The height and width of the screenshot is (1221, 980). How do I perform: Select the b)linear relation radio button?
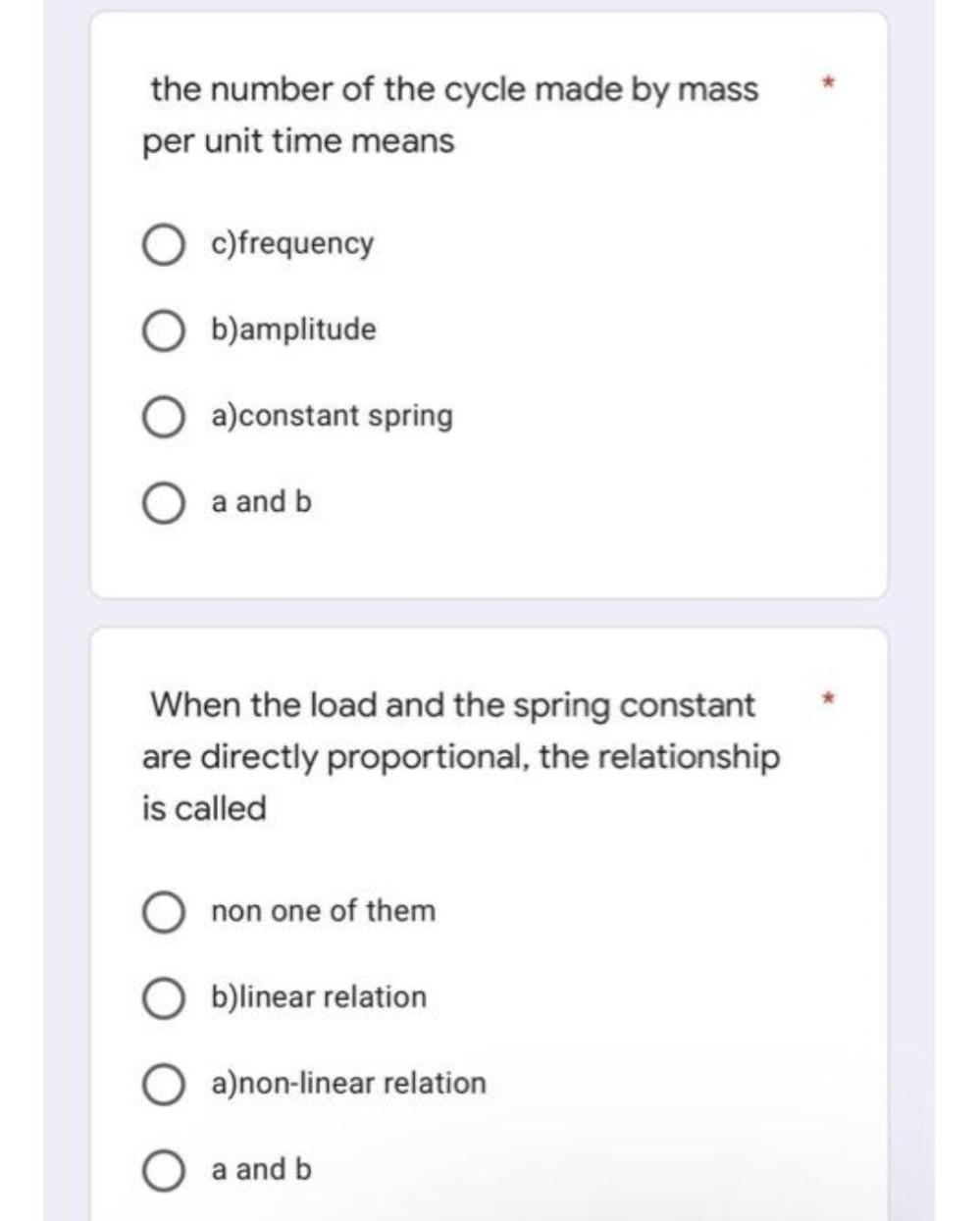[165, 998]
